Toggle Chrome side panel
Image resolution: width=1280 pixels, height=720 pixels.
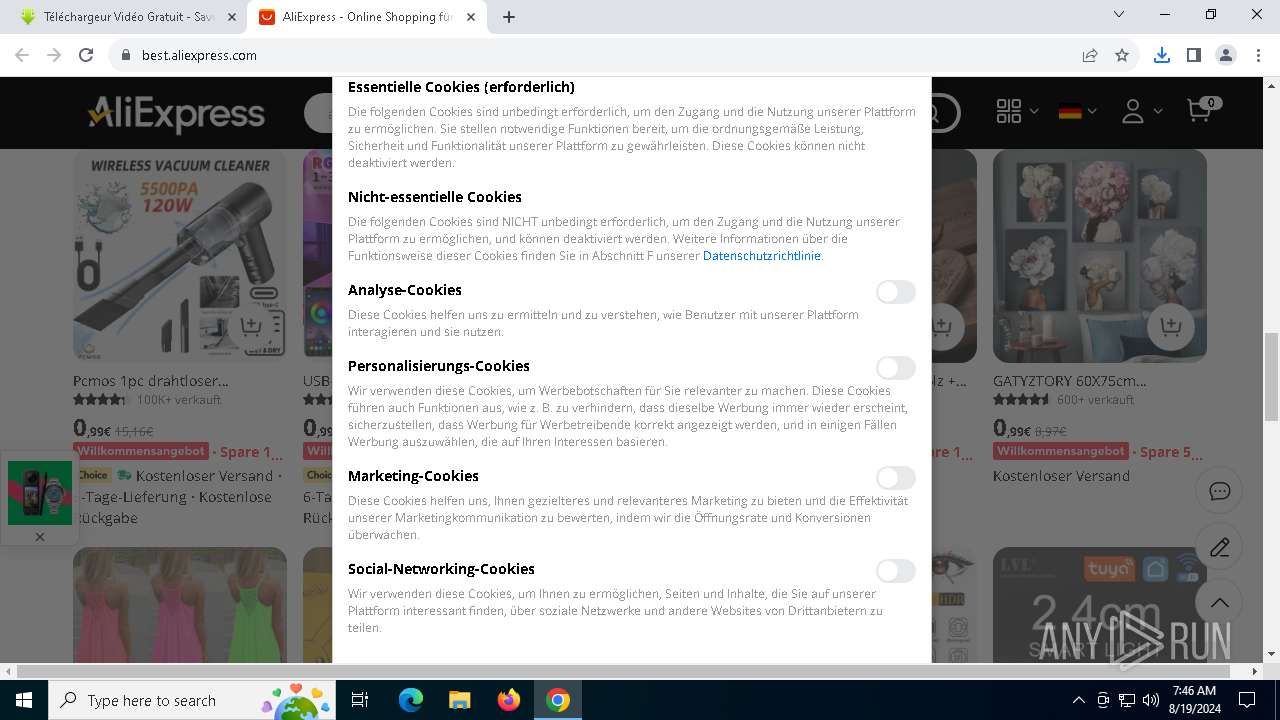(x=1193, y=55)
